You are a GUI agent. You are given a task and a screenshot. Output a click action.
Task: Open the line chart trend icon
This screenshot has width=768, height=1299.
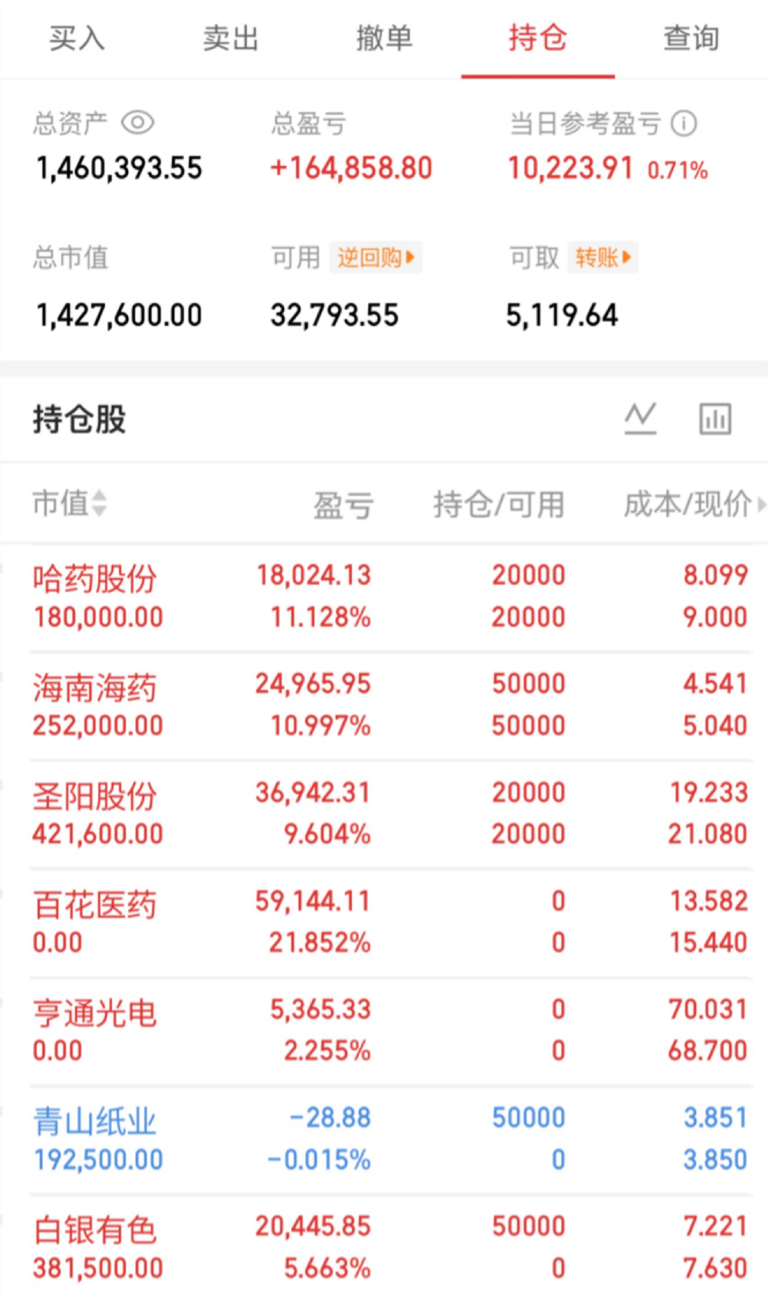[x=640, y=418]
